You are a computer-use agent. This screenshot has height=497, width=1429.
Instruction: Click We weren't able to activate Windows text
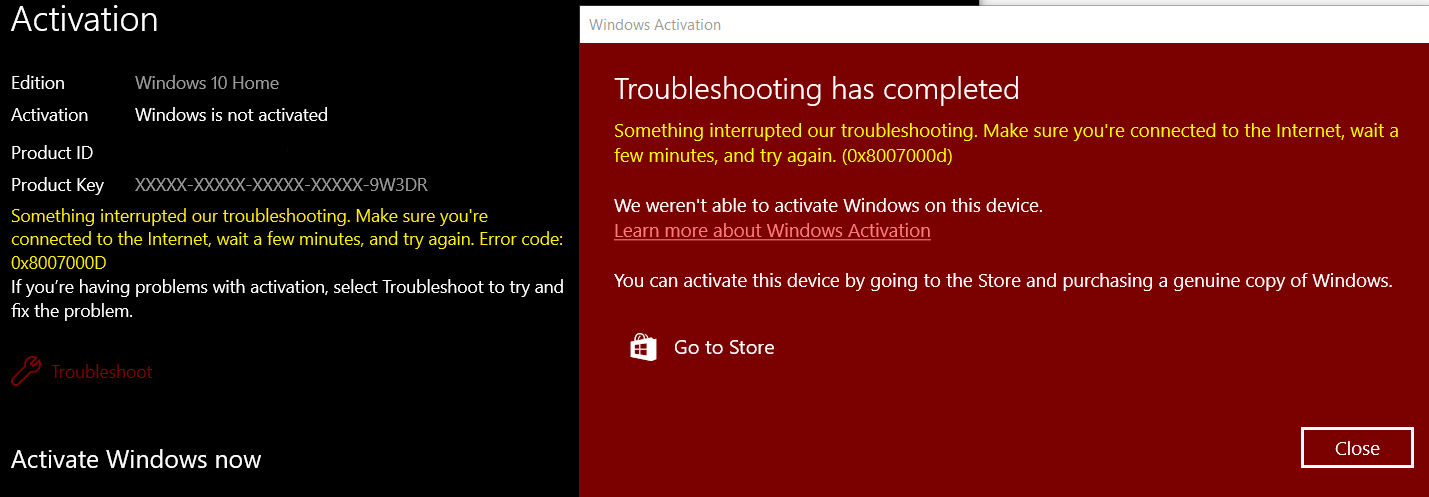click(829, 207)
